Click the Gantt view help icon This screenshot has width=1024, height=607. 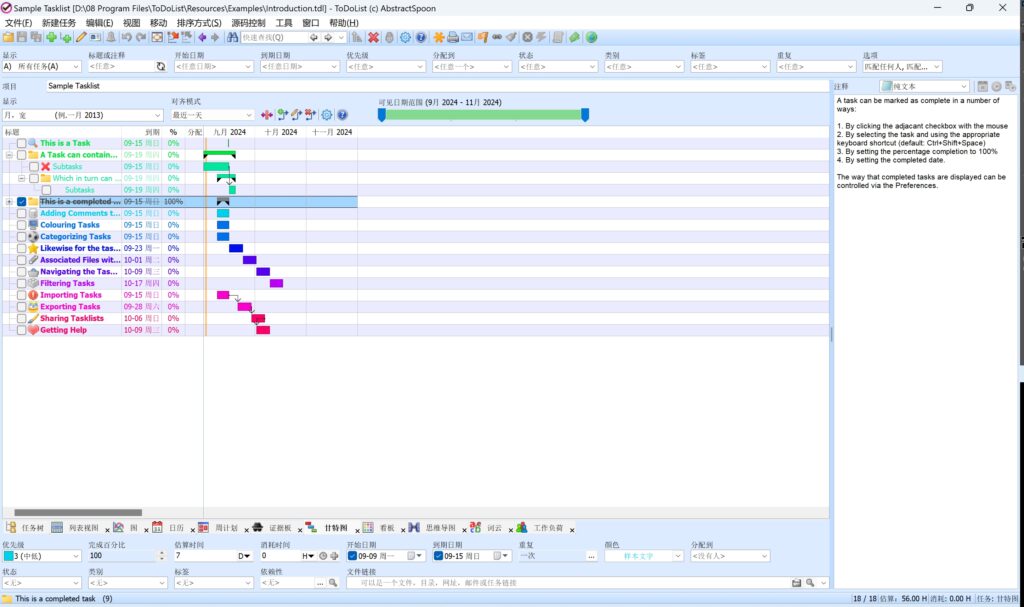pyautogui.click(x=342, y=115)
